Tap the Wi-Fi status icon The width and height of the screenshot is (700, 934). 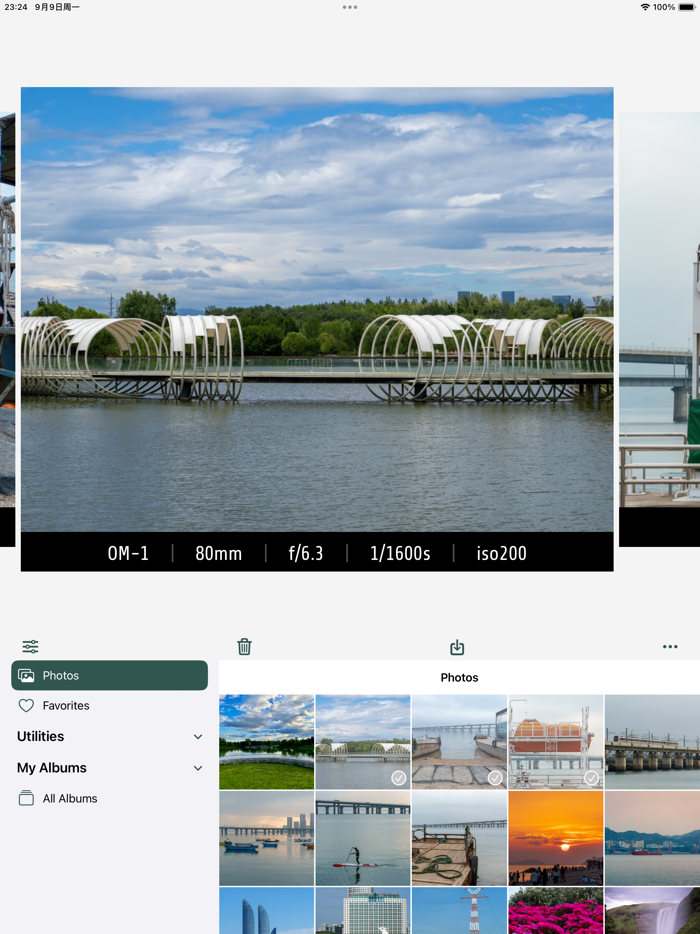pyautogui.click(x=645, y=7)
